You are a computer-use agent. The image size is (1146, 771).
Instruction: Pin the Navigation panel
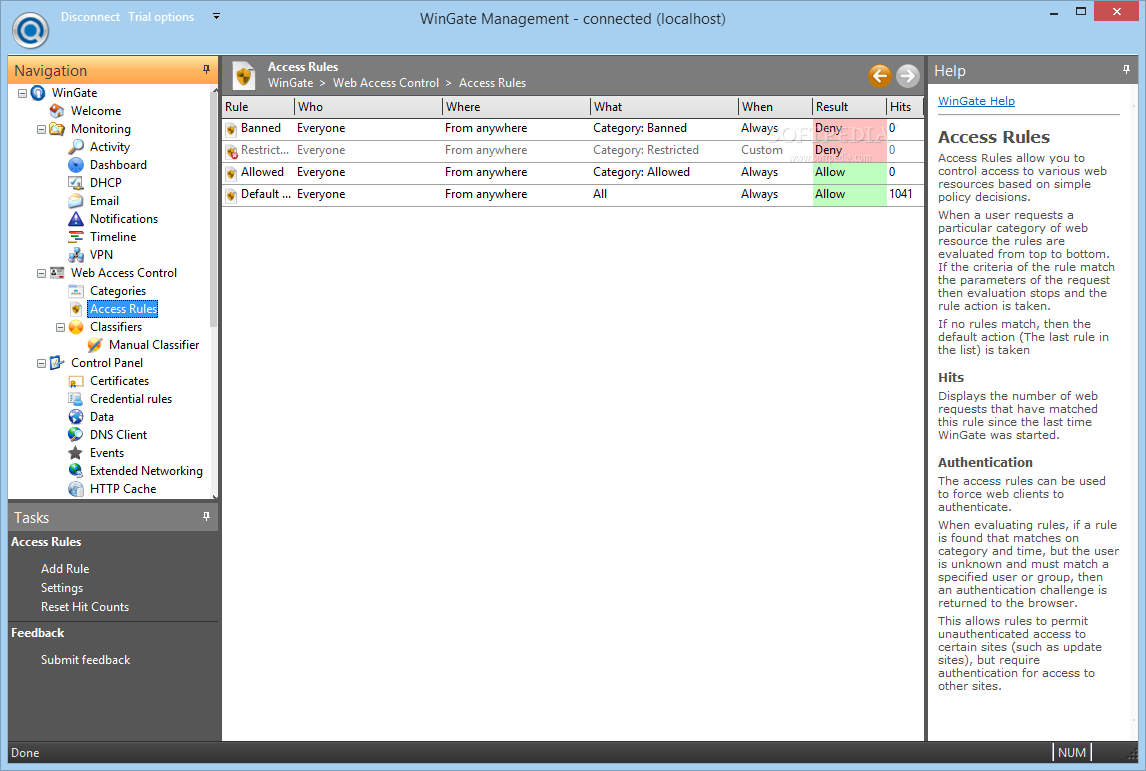[206, 69]
